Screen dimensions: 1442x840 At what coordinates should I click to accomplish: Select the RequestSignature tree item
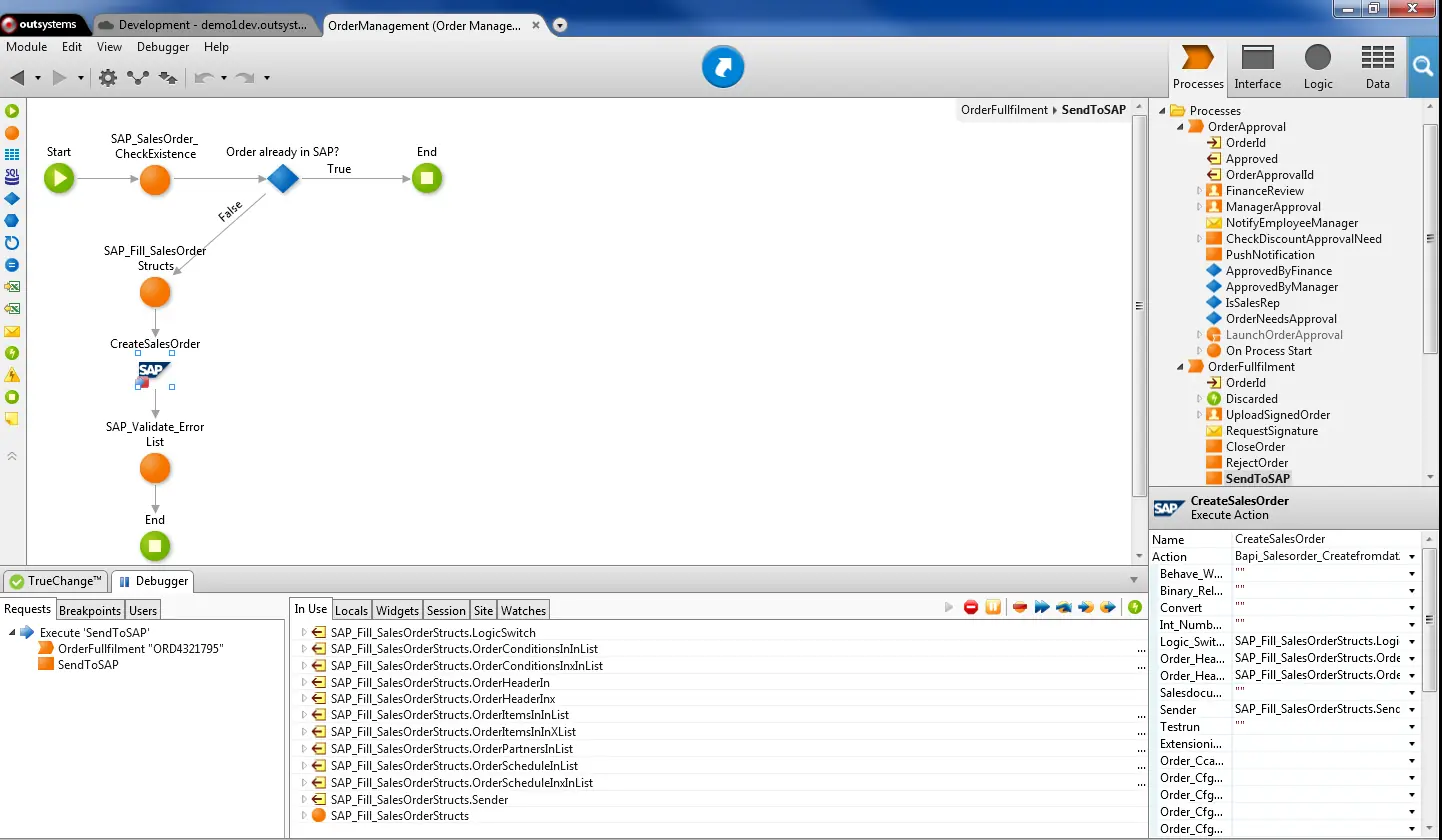coord(1272,431)
